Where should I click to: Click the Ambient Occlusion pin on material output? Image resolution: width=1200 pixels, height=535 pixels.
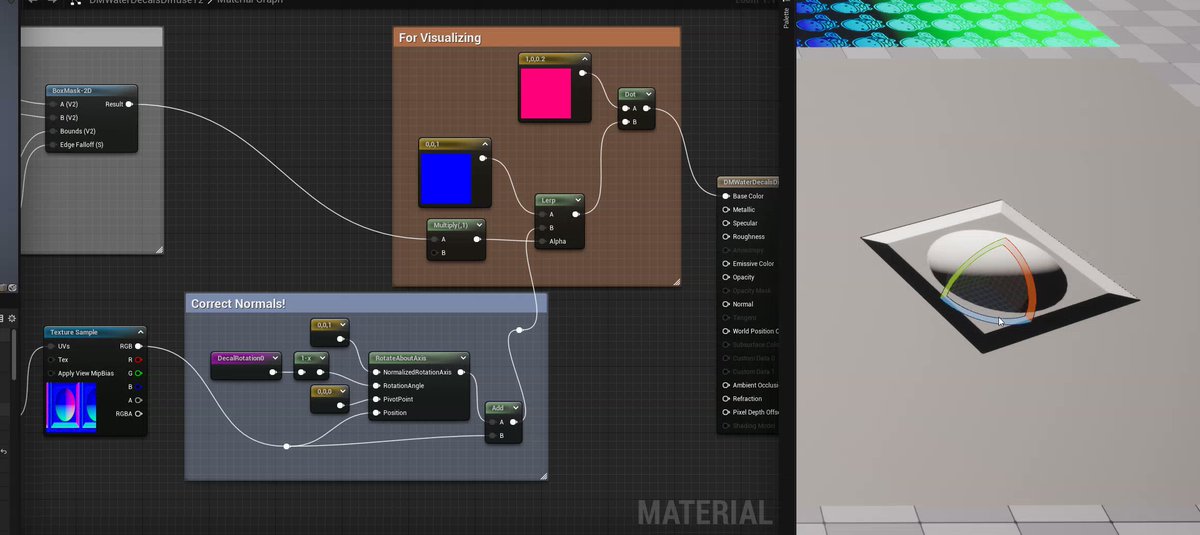pos(726,385)
